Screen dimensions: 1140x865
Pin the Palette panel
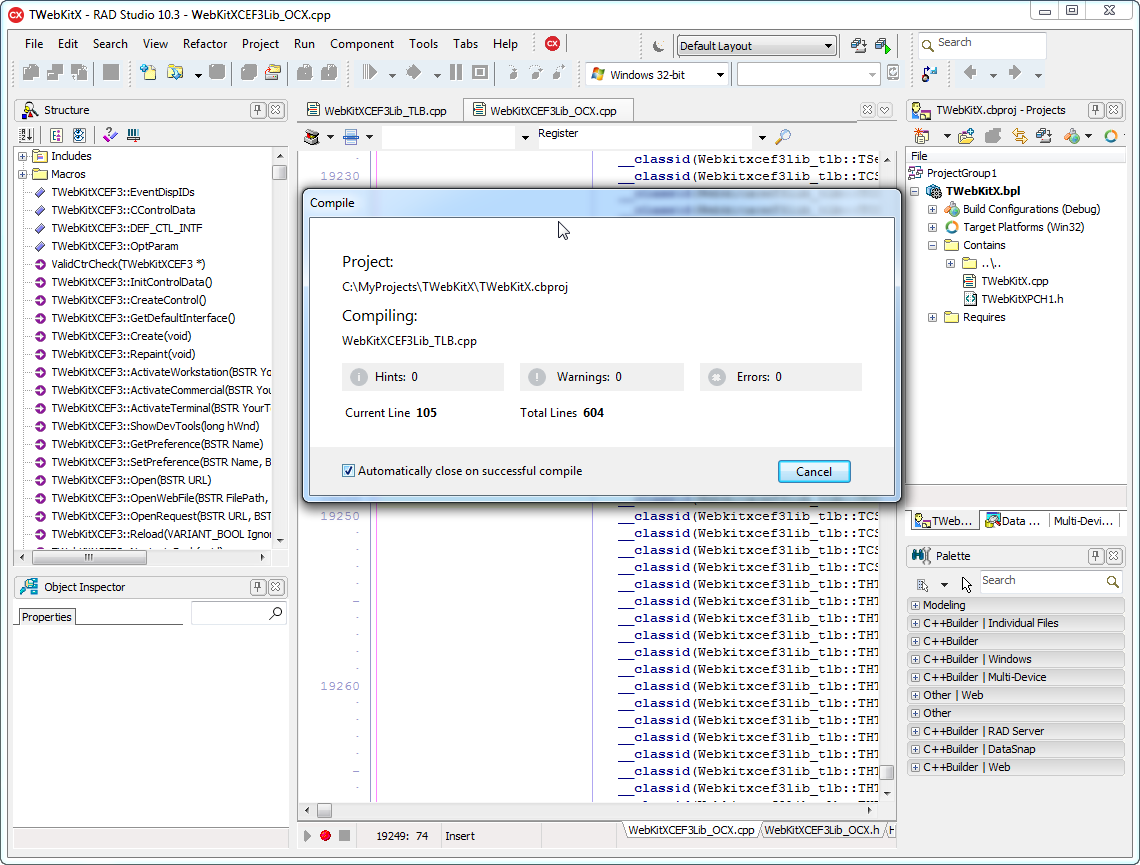point(1096,556)
